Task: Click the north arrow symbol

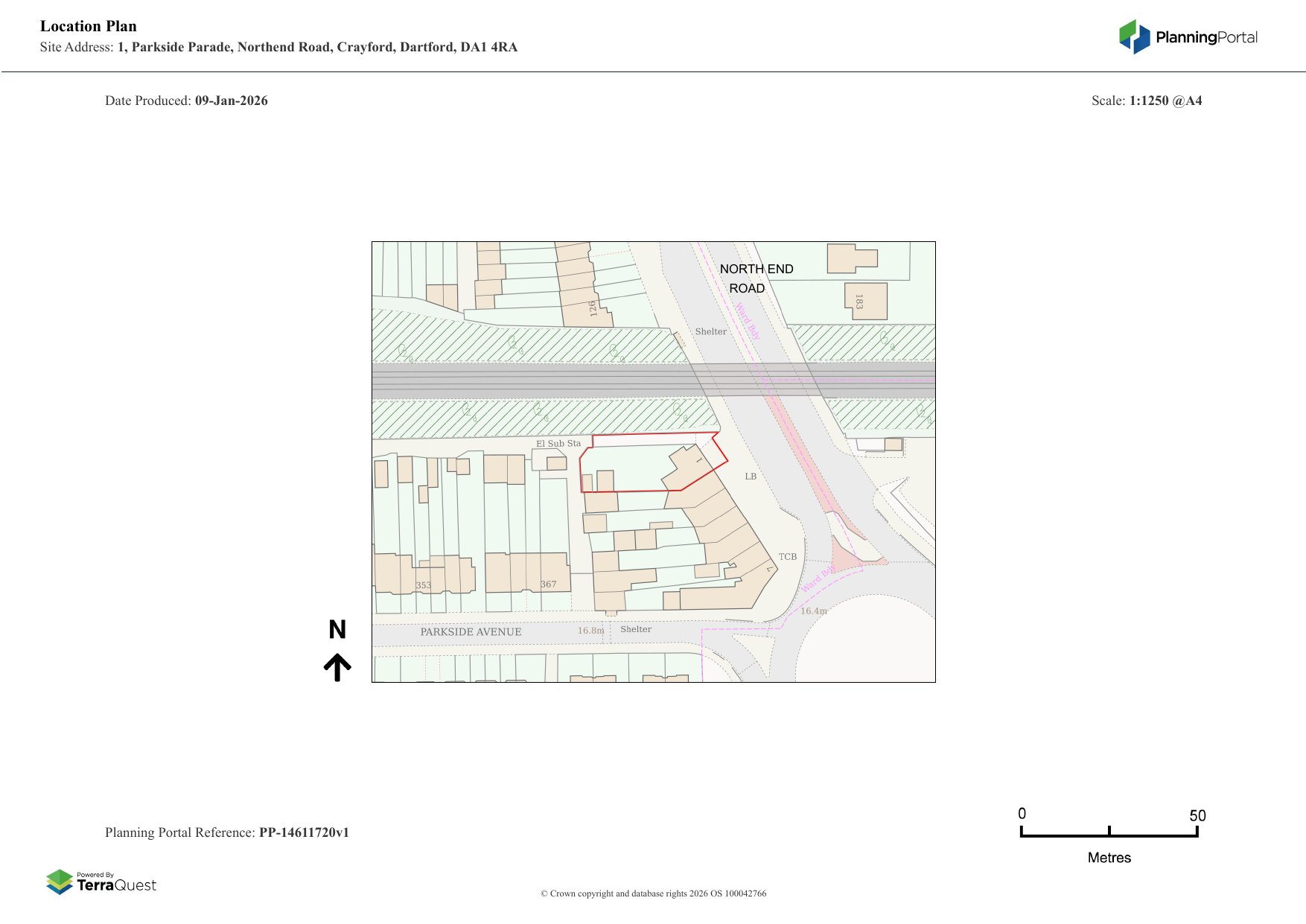Action: coord(337,667)
